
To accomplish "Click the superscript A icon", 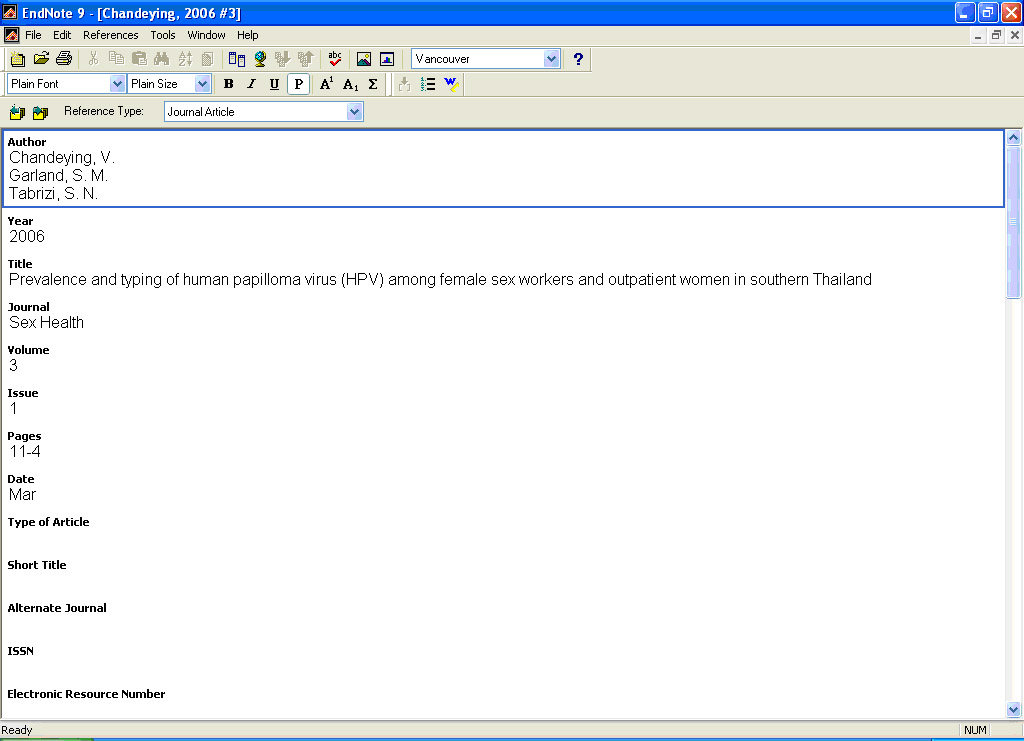I will pyautogui.click(x=327, y=84).
